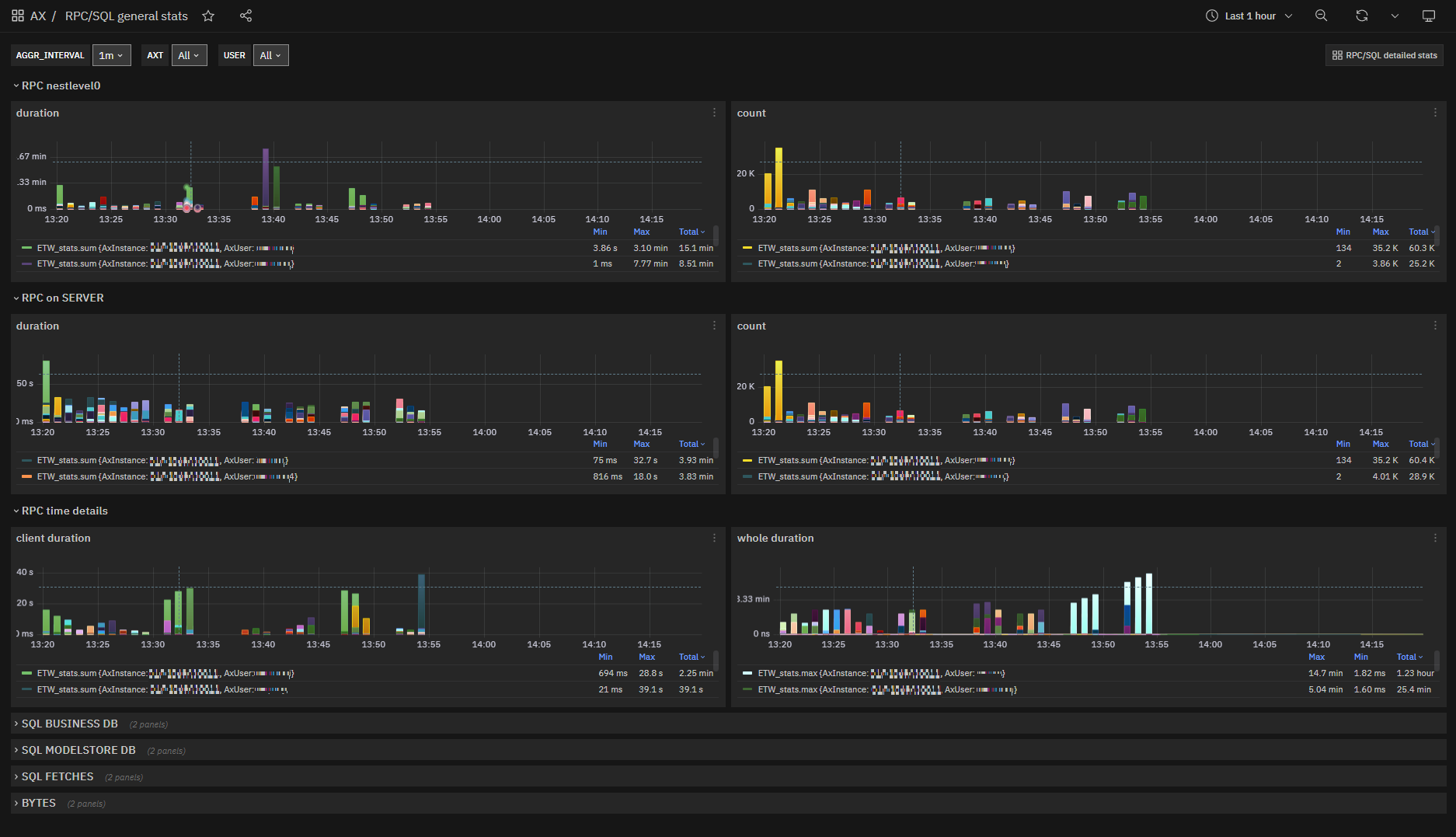
Task: Toggle green series with 15.1 min total
Action: click(x=165, y=248)
